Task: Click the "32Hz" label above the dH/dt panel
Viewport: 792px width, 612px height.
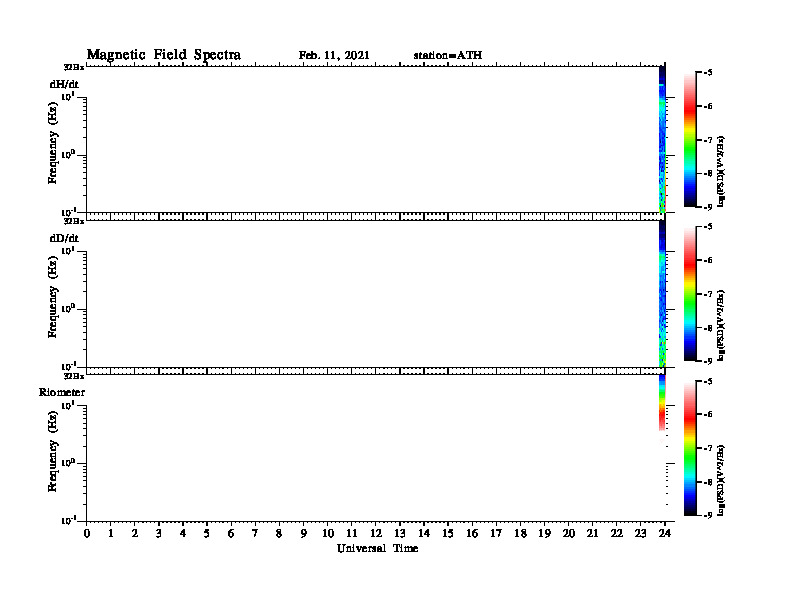Action: pyautogui.click(x=74, y=67)
